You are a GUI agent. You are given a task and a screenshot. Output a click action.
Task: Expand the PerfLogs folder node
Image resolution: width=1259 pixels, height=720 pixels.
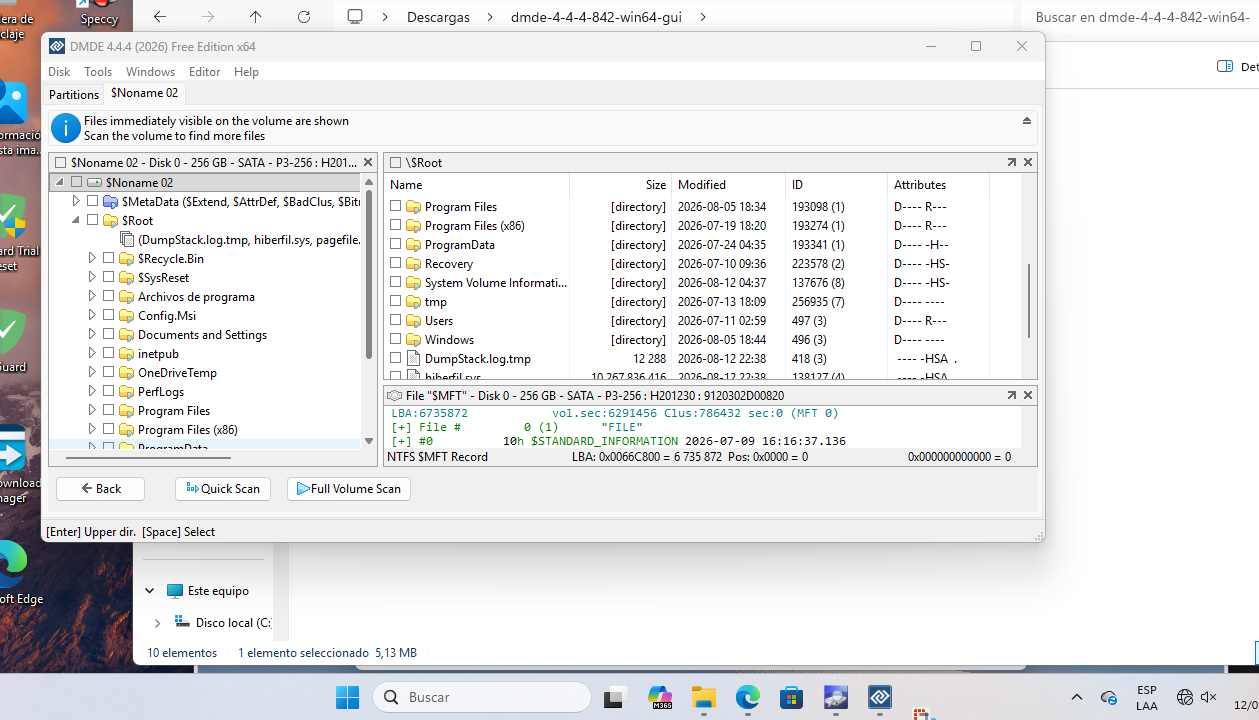coord(92,391)
